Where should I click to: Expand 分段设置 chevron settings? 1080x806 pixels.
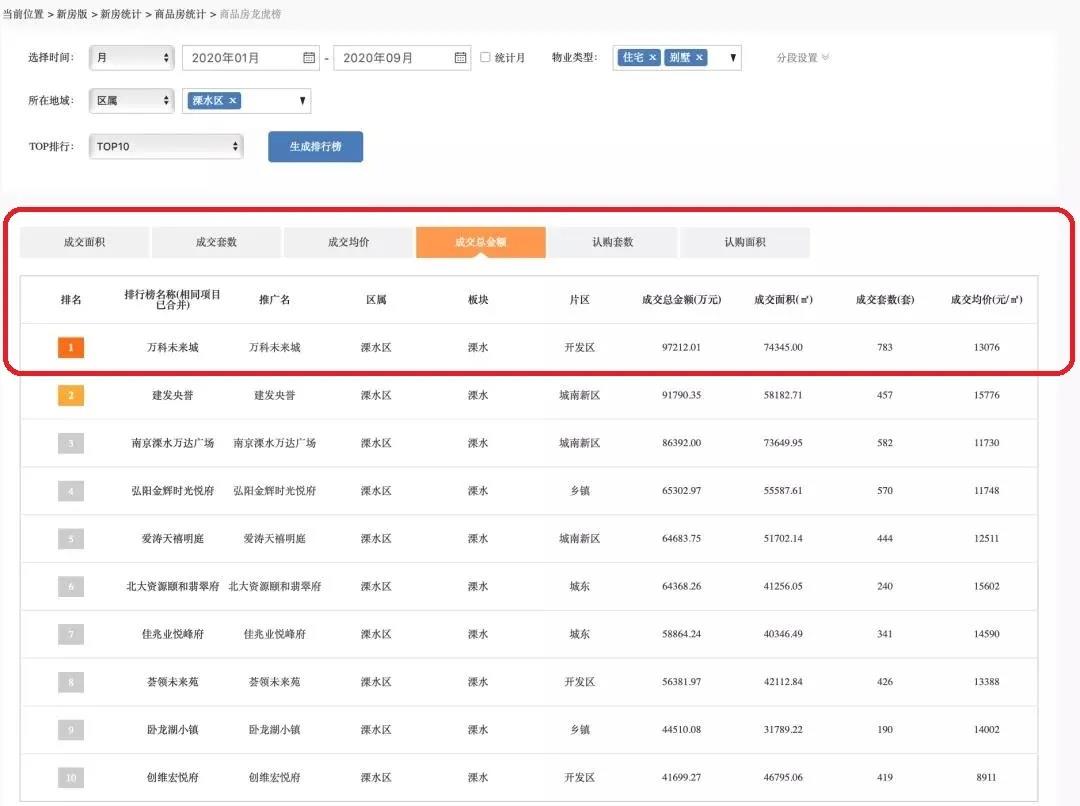(825, 58)
